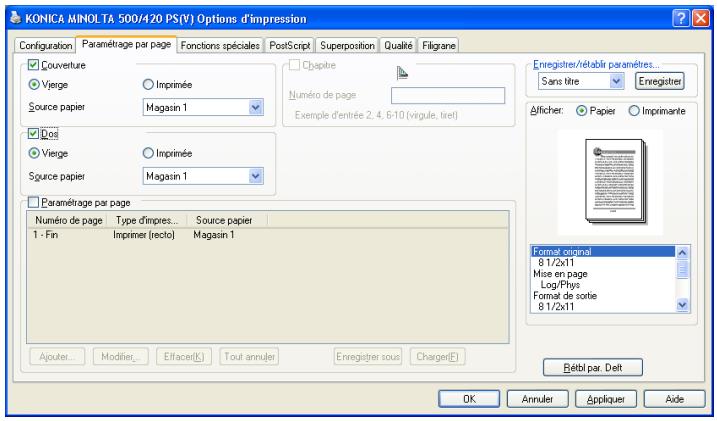717x421 pixels.
Task: Select Vierge radio under Couverture
Action: [33, 85]
